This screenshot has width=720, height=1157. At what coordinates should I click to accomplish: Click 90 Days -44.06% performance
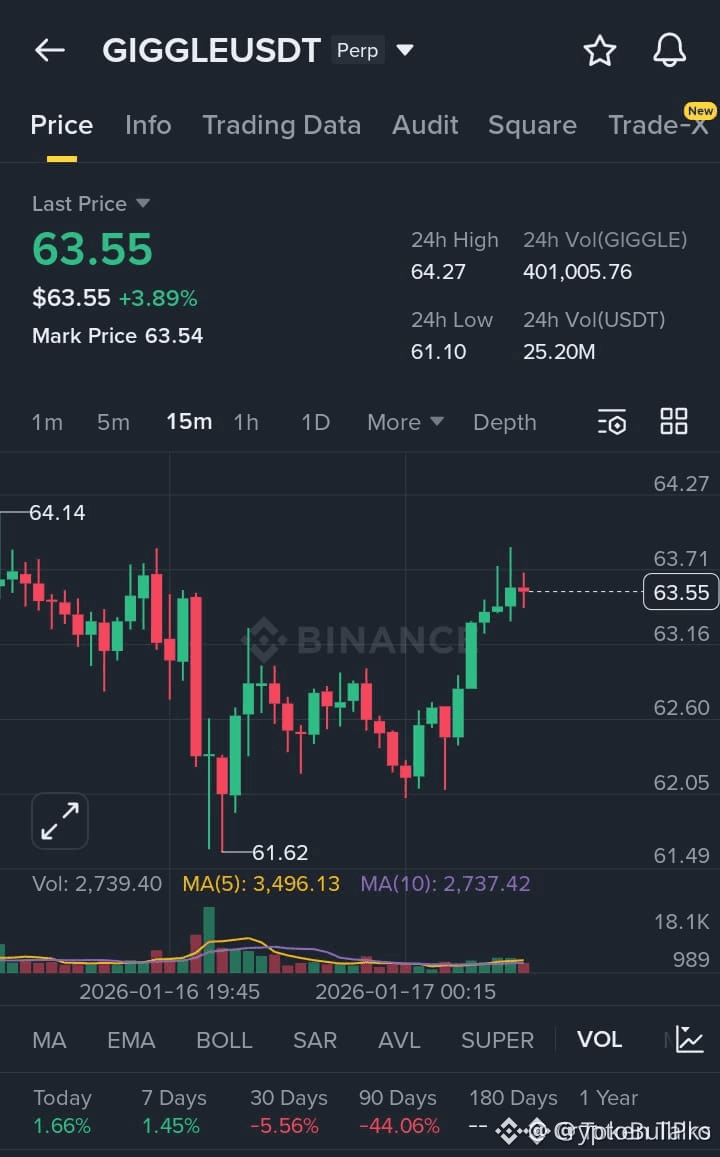[x=398, y=1111]
